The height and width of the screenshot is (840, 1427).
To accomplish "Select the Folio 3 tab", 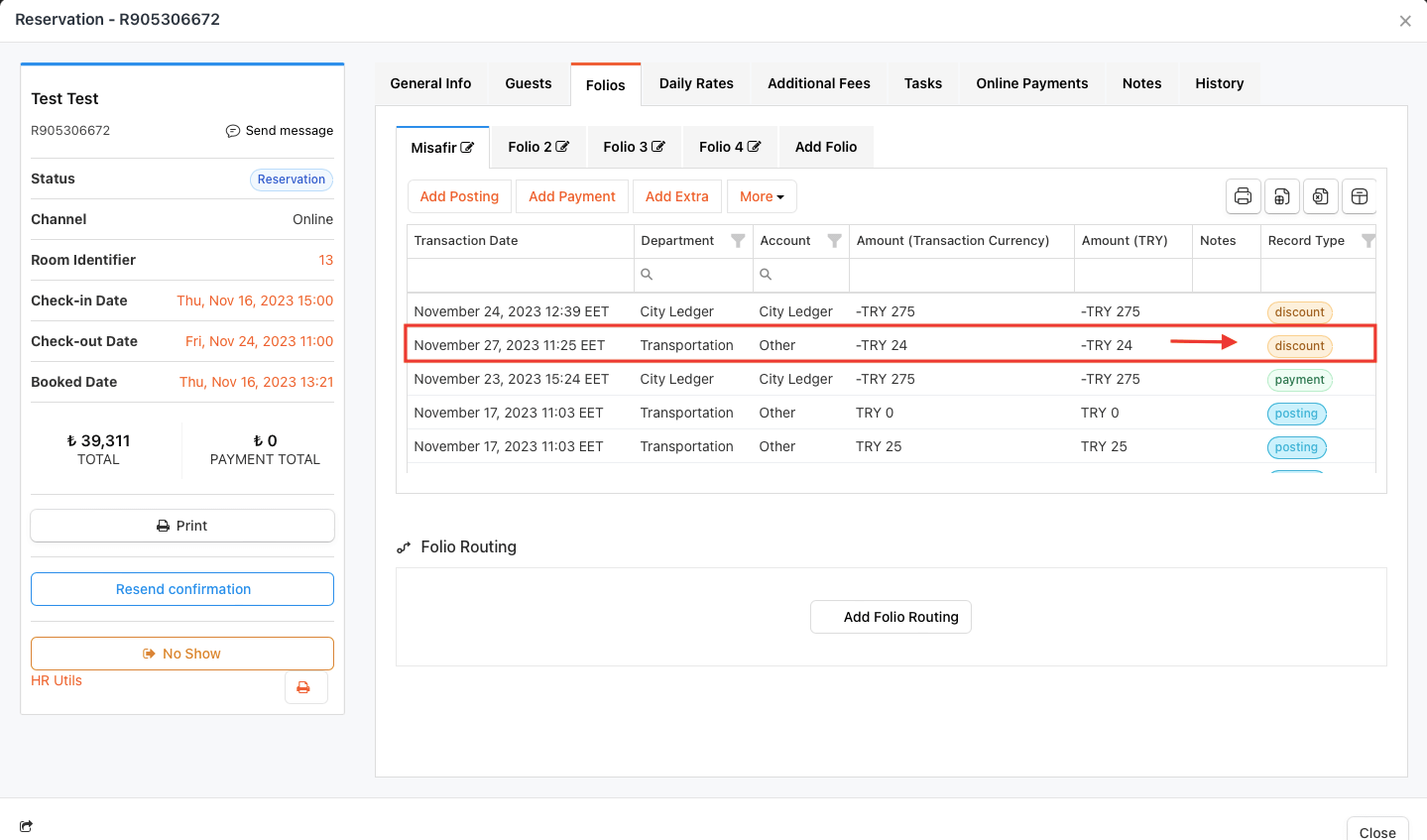I will (633, 147).
